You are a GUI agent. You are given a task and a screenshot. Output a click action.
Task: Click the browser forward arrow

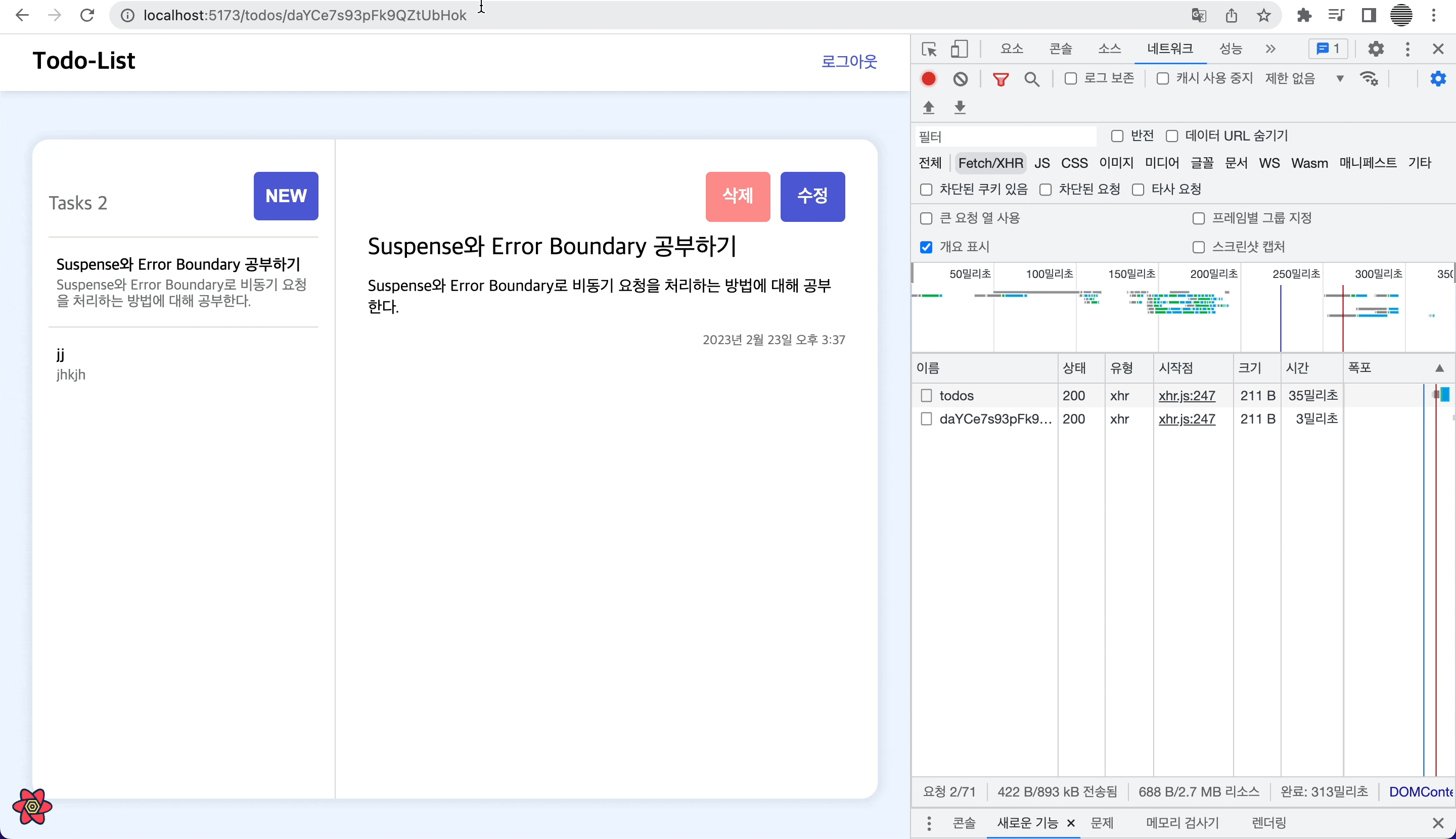click(54, 15)
